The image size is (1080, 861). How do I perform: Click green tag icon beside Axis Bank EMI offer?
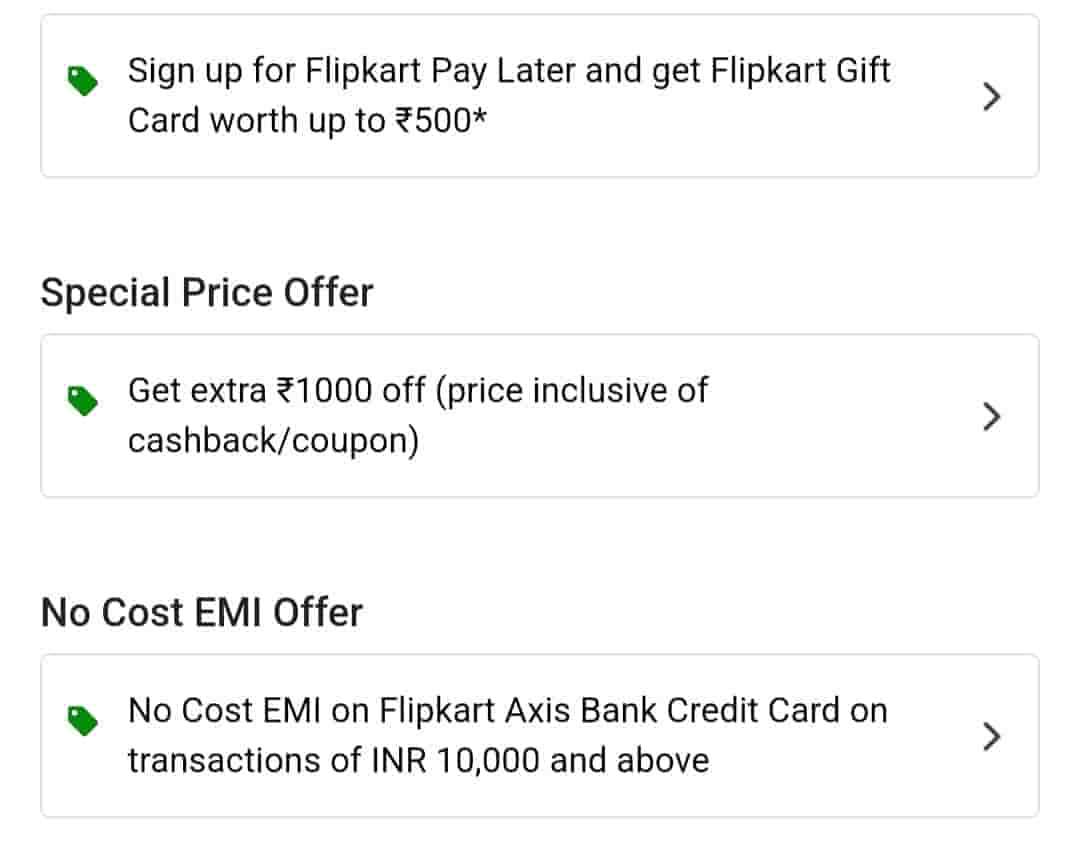pos(82,721)
